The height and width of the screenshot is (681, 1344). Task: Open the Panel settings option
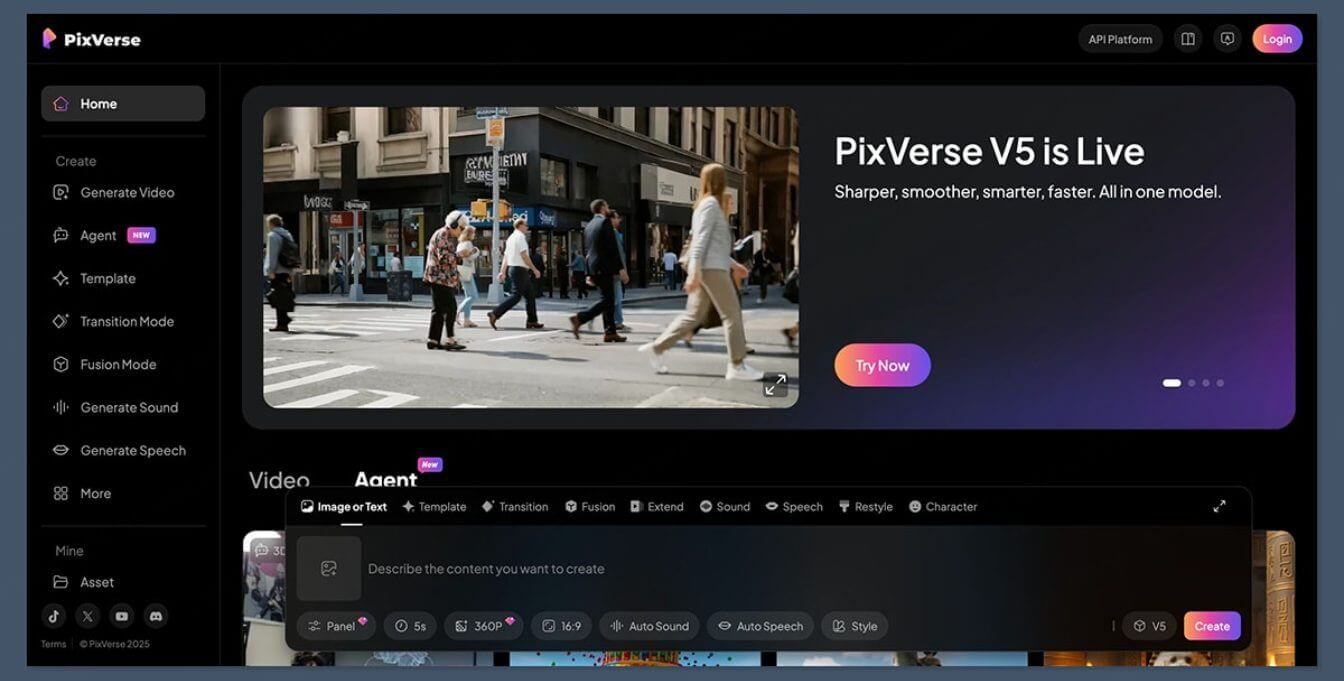click(x=336, y=626)
